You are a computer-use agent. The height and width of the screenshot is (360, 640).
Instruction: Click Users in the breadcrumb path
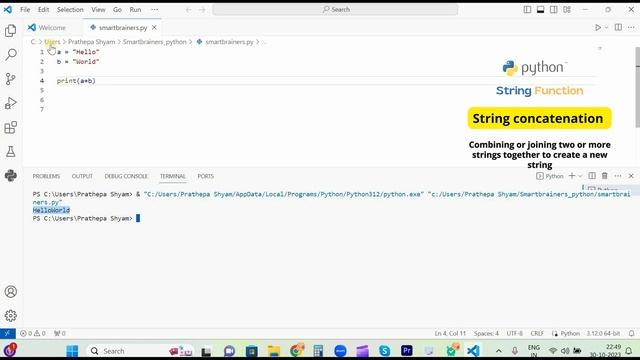tap(52, 42)
